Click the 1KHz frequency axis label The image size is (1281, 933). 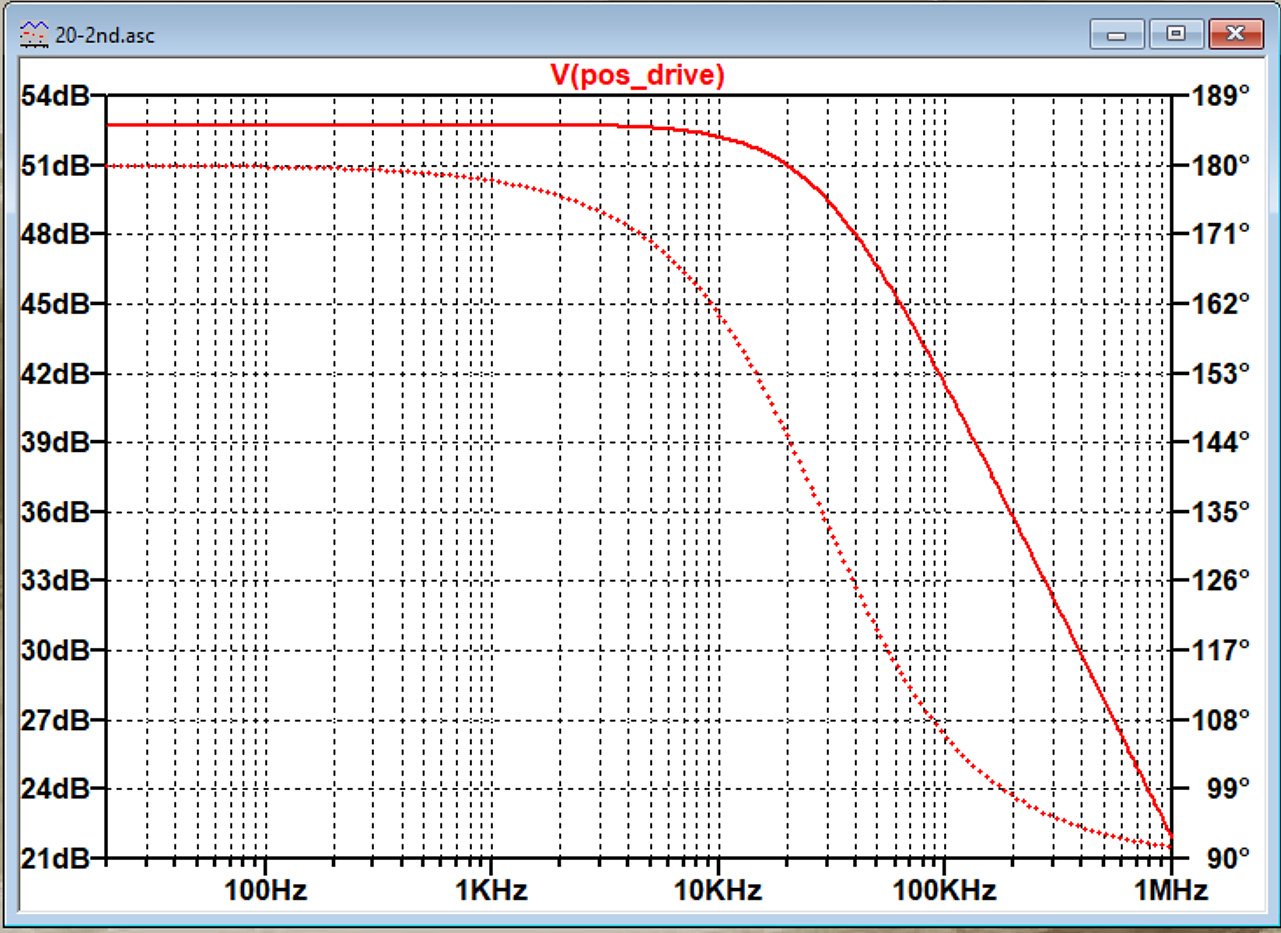click(490, 889)
